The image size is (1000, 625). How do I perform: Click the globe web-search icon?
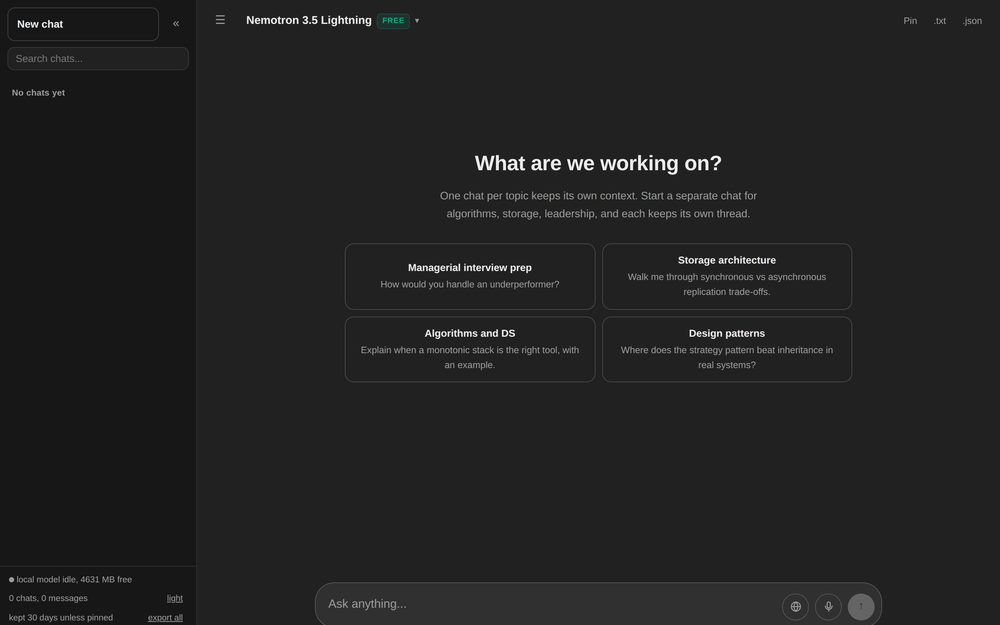795,607
